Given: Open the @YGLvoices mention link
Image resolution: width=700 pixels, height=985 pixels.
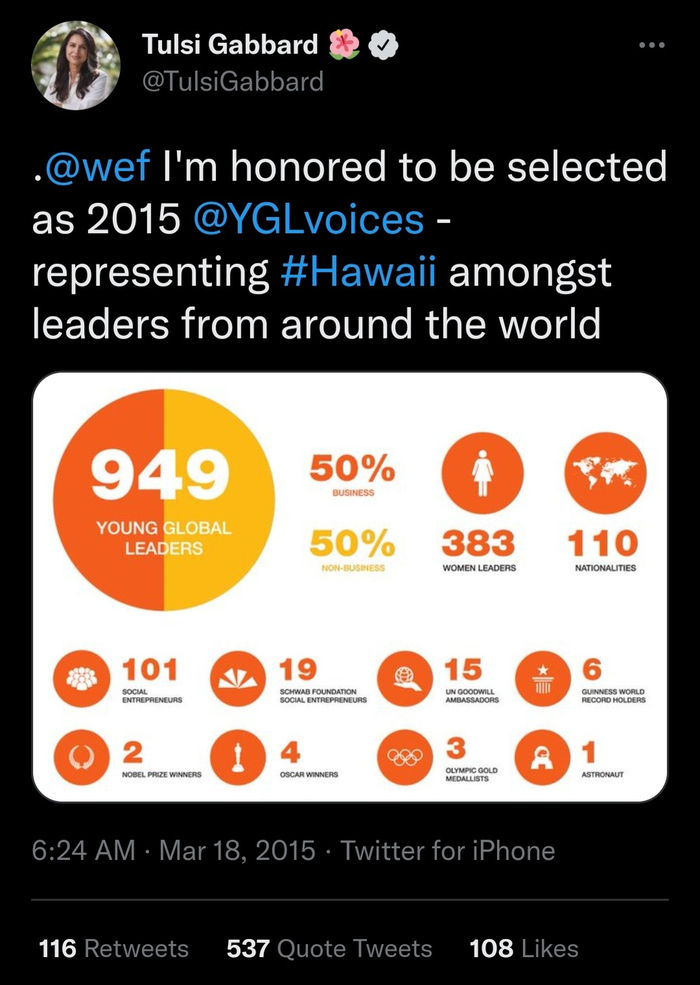Looking at the screenshot, I should tap(309, 221).
